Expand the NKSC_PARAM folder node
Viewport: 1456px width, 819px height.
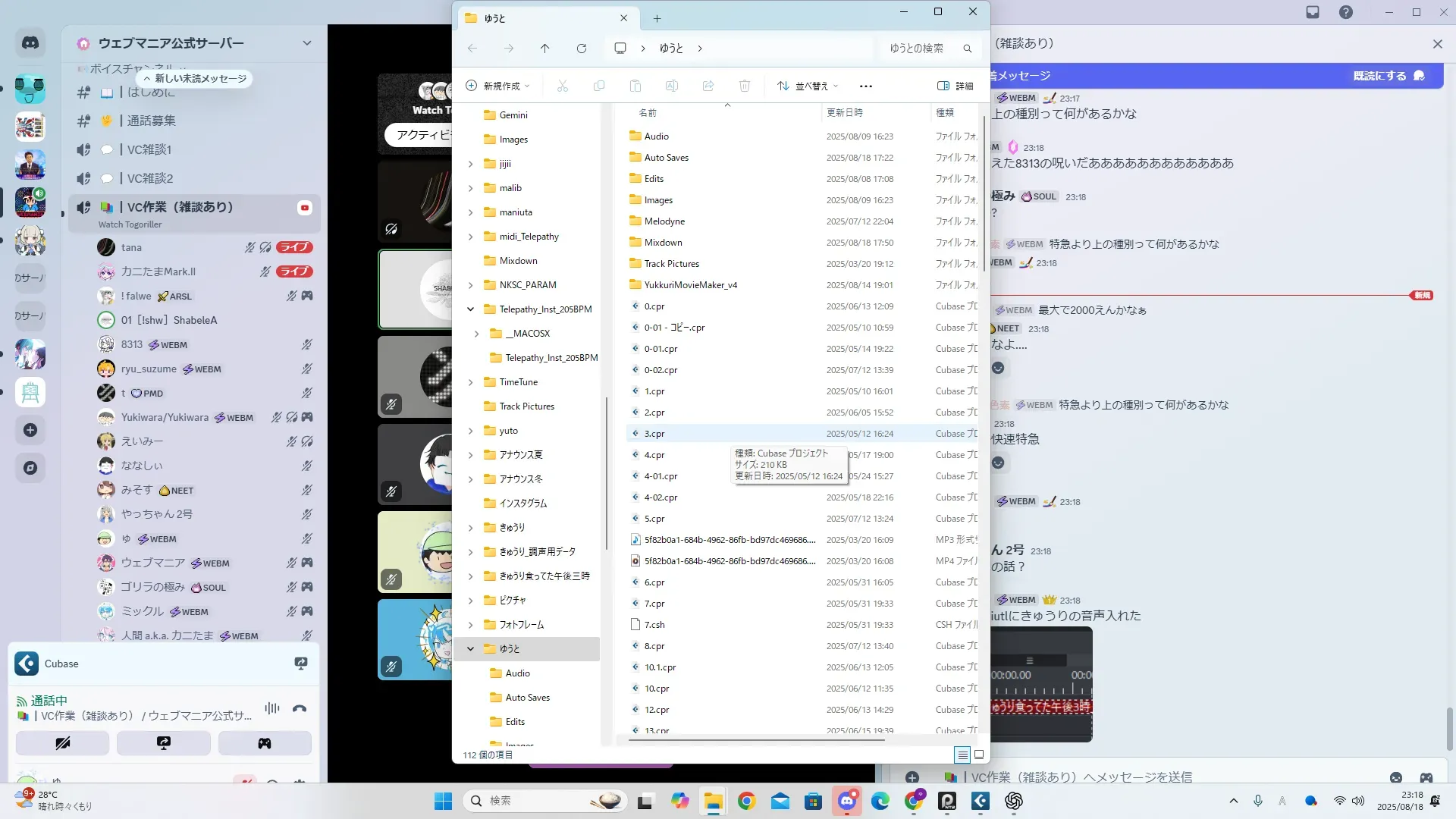(470, 285)
